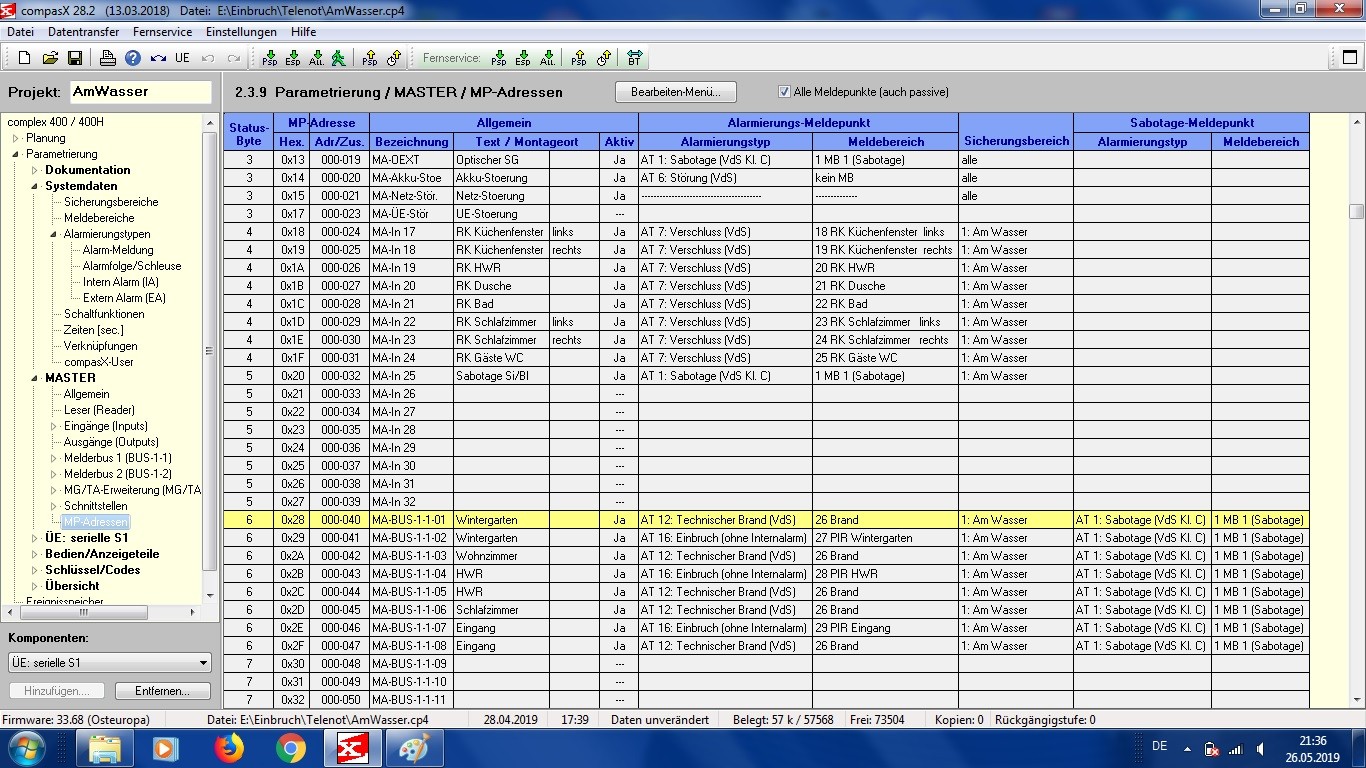Open the Einstellungen menu
1366x768 pixels.
[241, 32]
